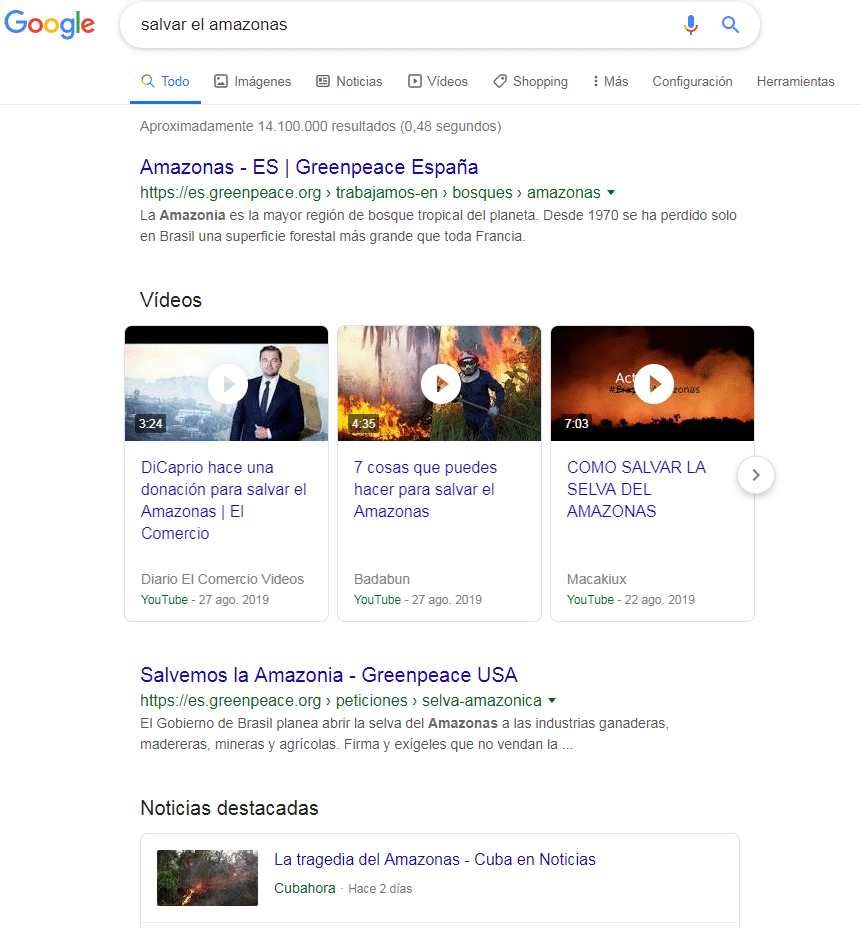The width and height of the screenshot is (861, 928).
Task: Open Amazonas - ES Greenpeace España result
Action: [309, 167]
